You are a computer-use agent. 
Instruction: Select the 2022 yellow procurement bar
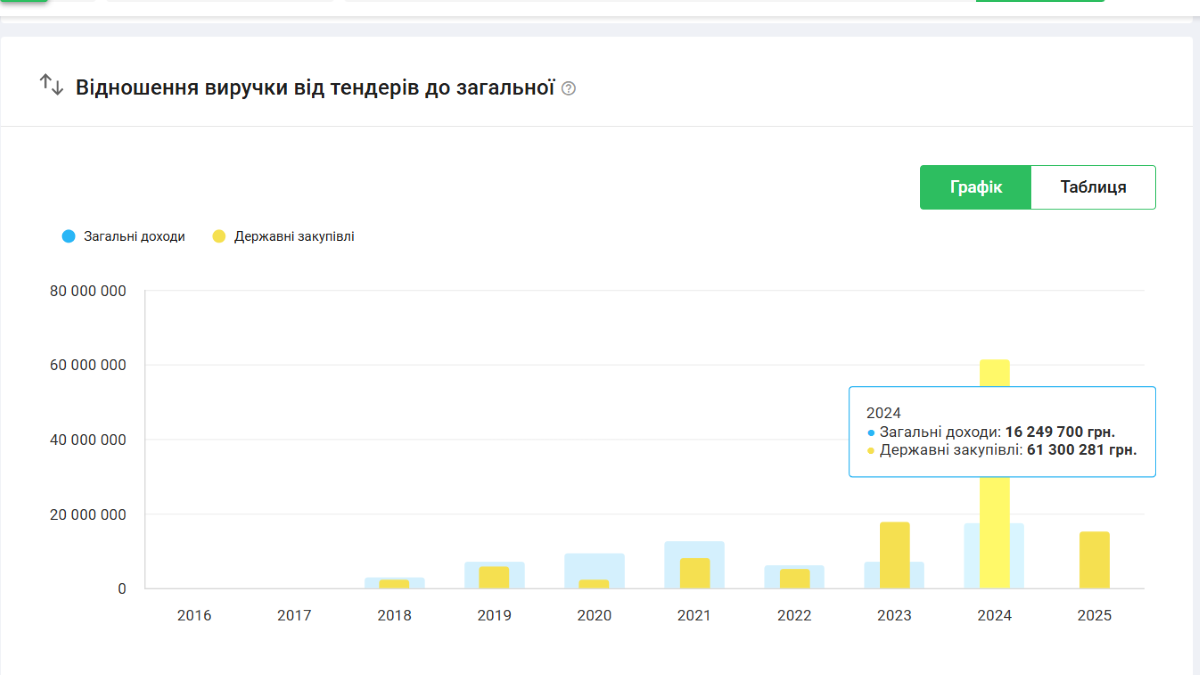coord(794,579)
